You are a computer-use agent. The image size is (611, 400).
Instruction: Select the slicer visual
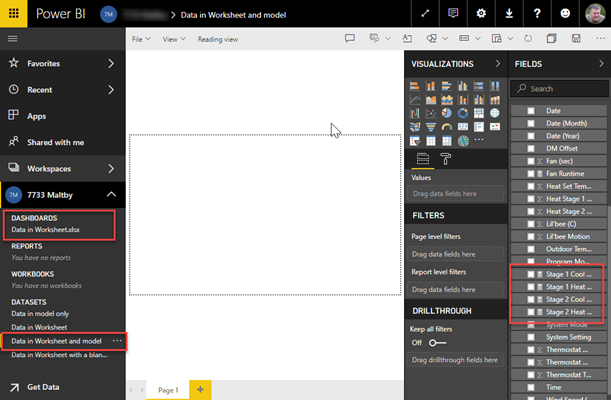point(415,141)
